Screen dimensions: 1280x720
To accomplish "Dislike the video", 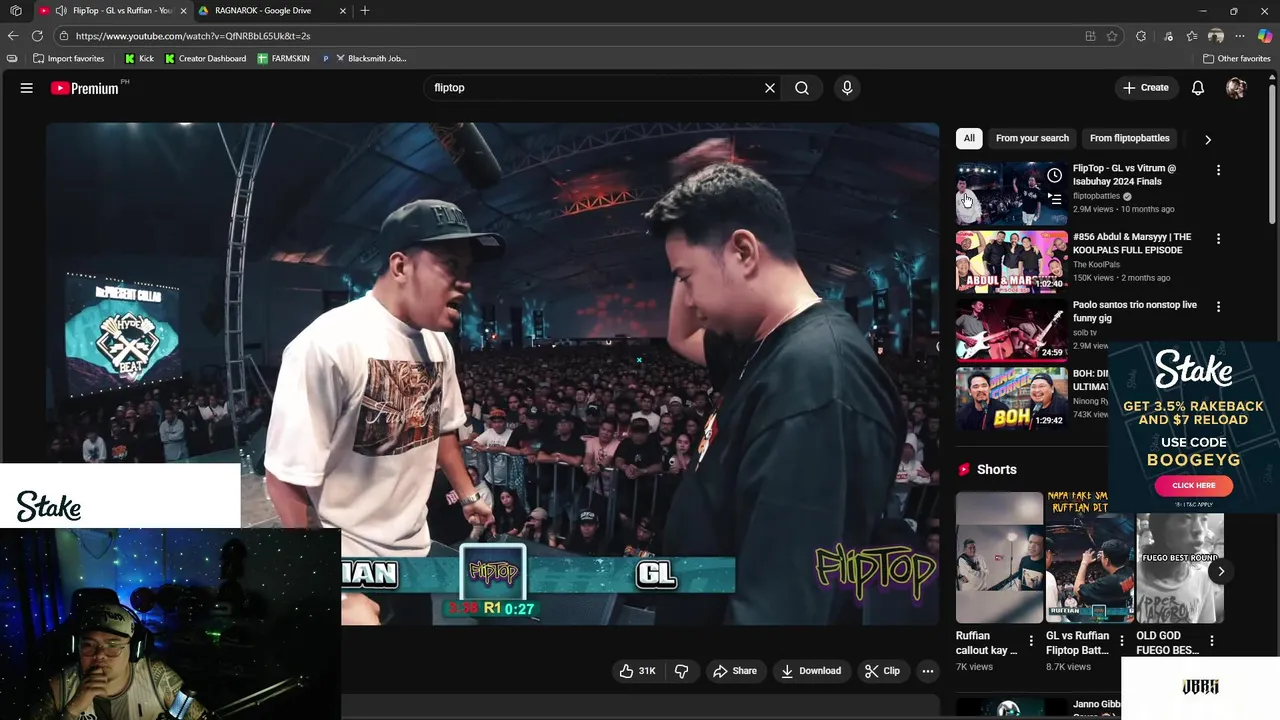I will coord(682,671).
